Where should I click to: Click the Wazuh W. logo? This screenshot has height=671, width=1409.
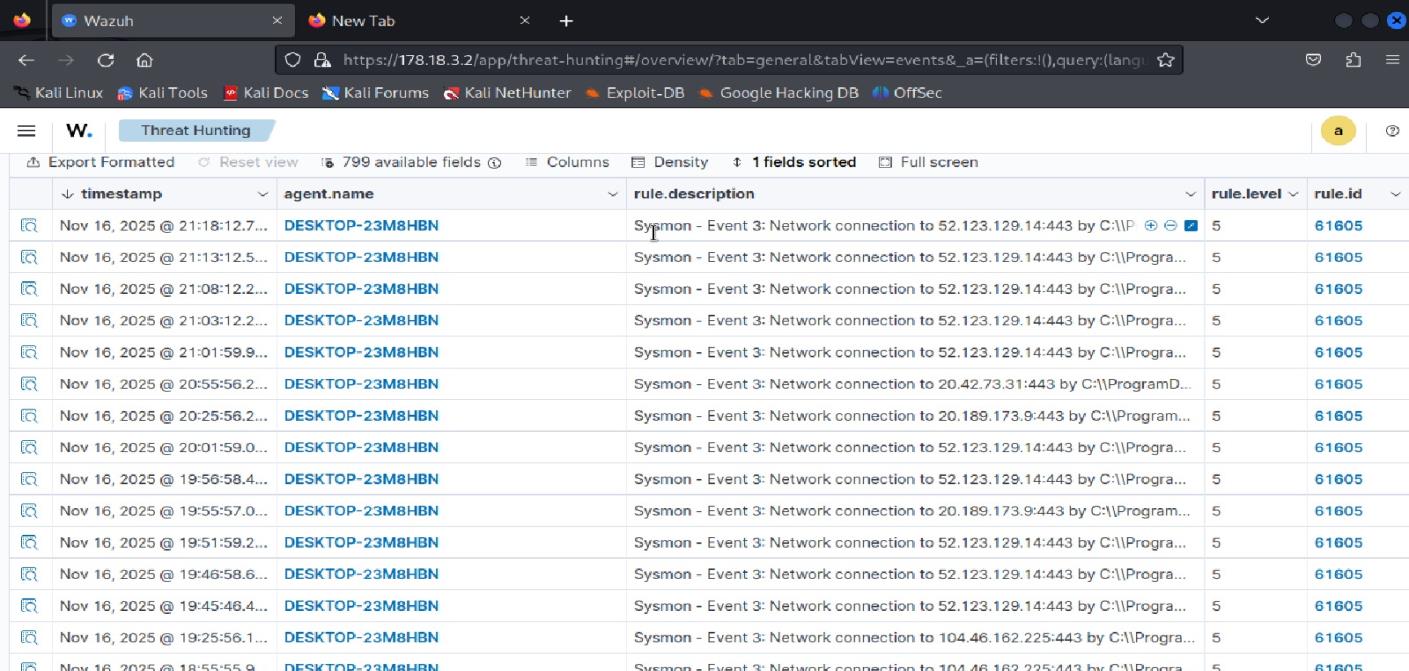[77, 130]
